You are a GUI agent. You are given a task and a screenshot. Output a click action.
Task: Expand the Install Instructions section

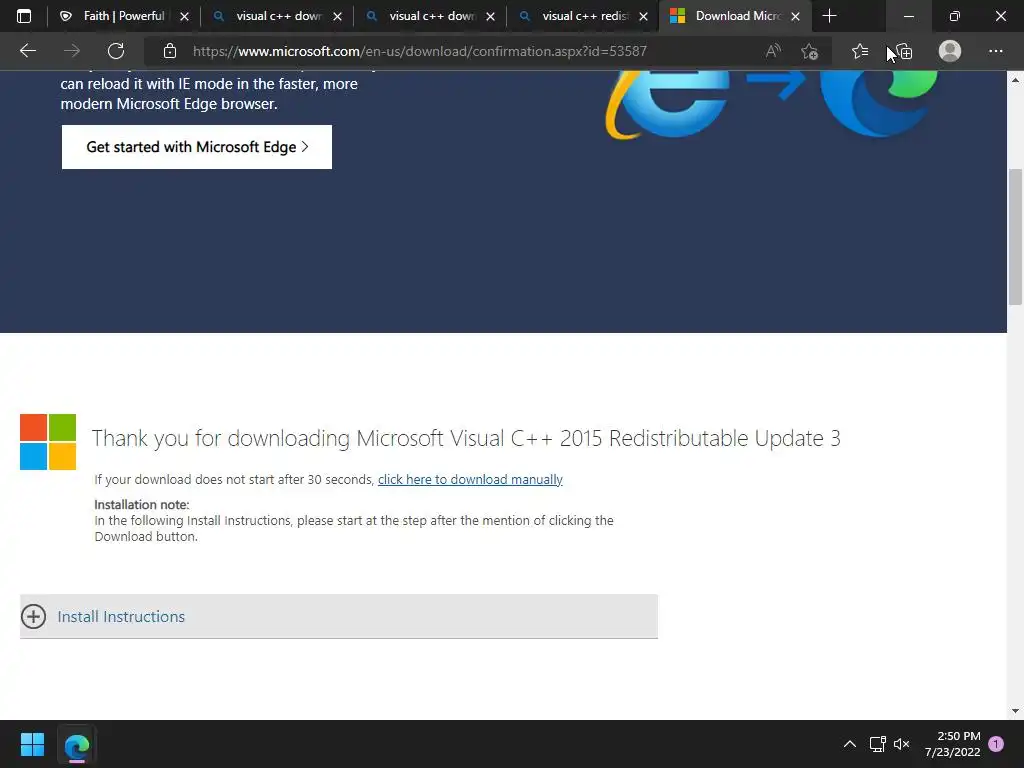[338, 616]
